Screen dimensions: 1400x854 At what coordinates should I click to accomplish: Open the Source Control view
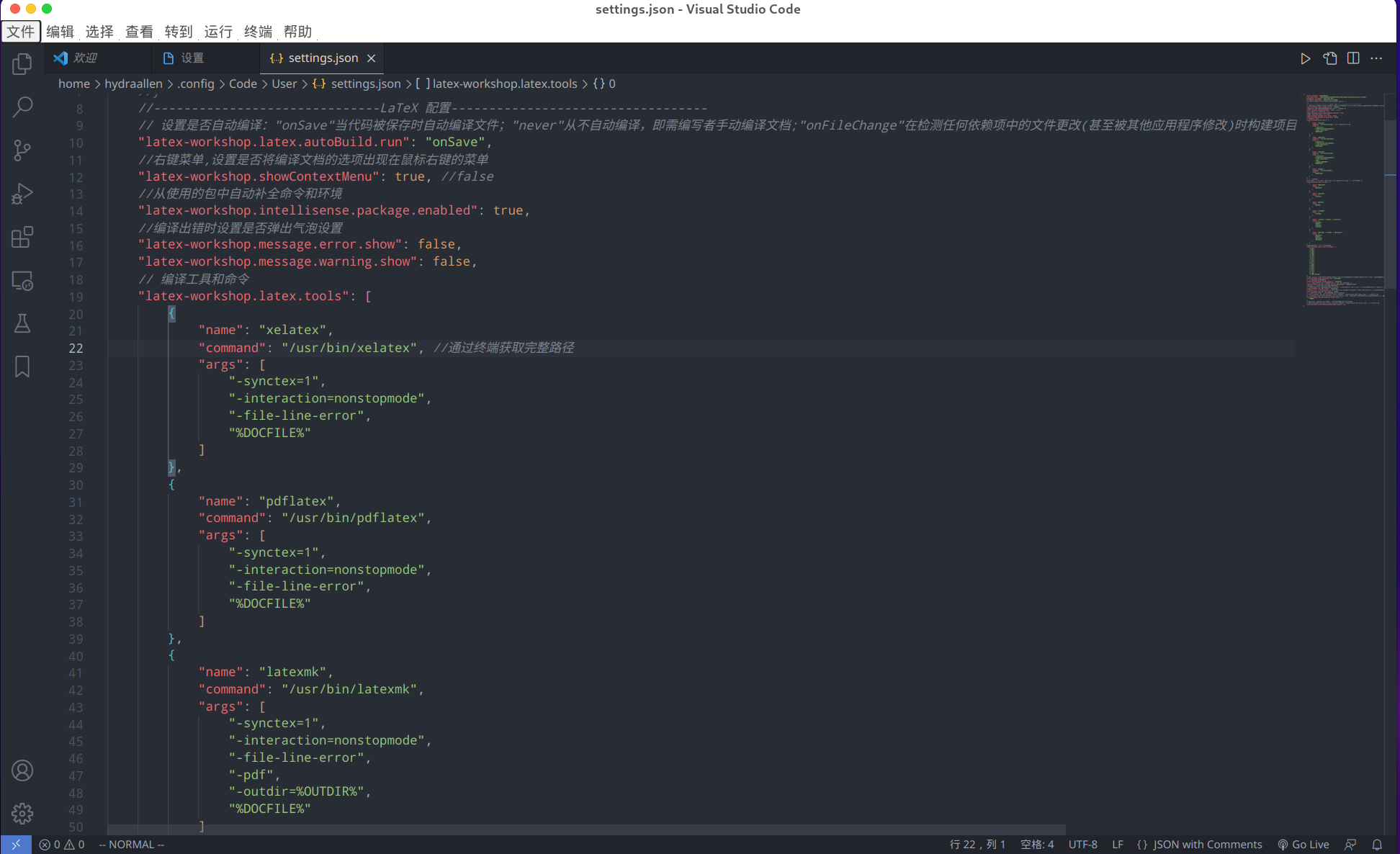point(22,150)
